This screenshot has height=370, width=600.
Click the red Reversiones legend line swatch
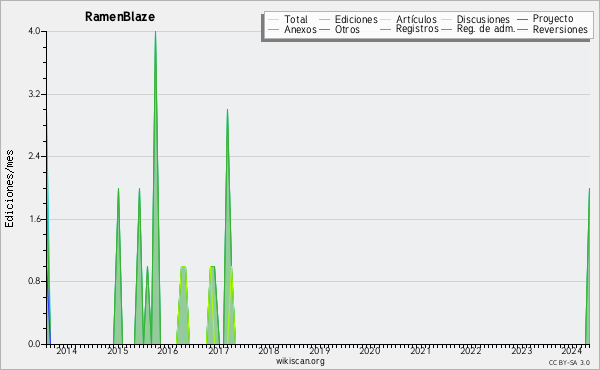coord(522,29)
